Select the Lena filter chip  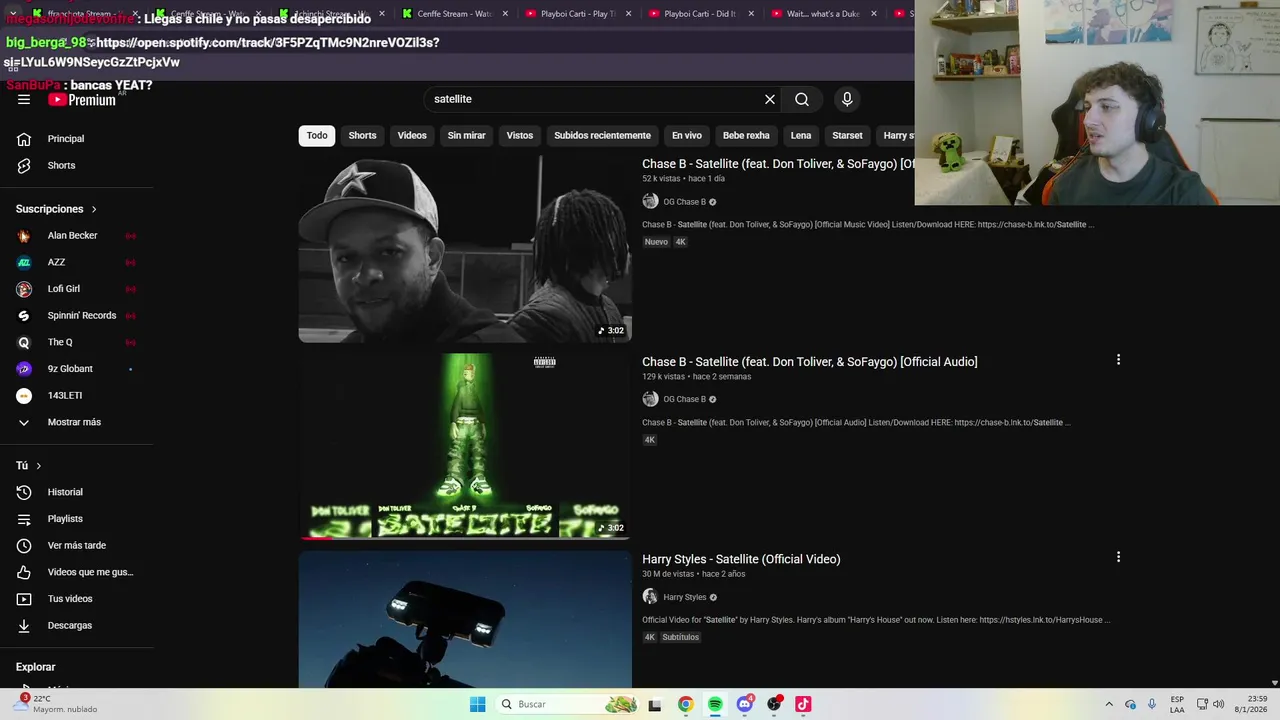pyautogui.click(x=801, y=136)
